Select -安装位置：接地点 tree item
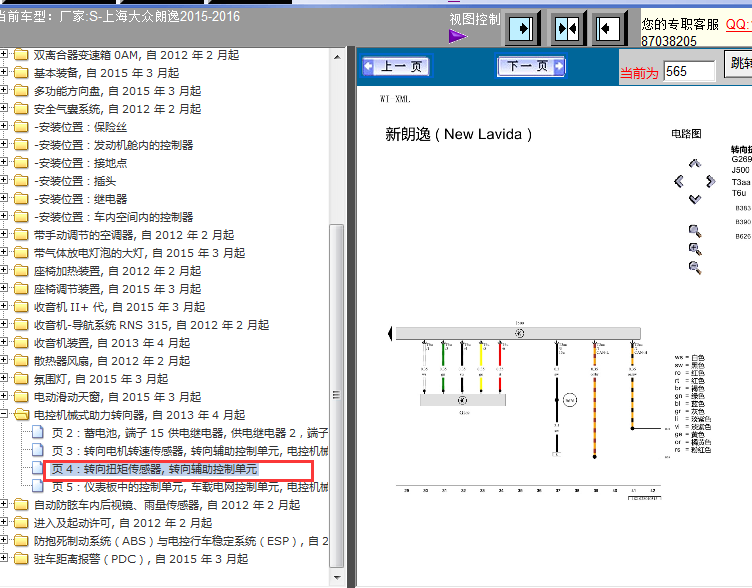 81,163
